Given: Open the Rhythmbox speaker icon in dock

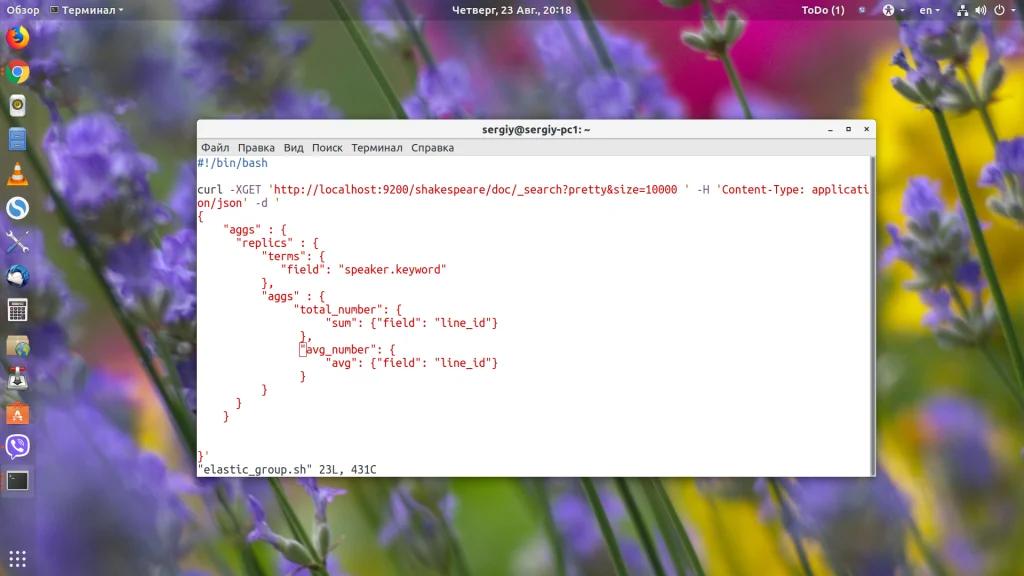Looking at the screenshot, I should click(x=18, y=106).
